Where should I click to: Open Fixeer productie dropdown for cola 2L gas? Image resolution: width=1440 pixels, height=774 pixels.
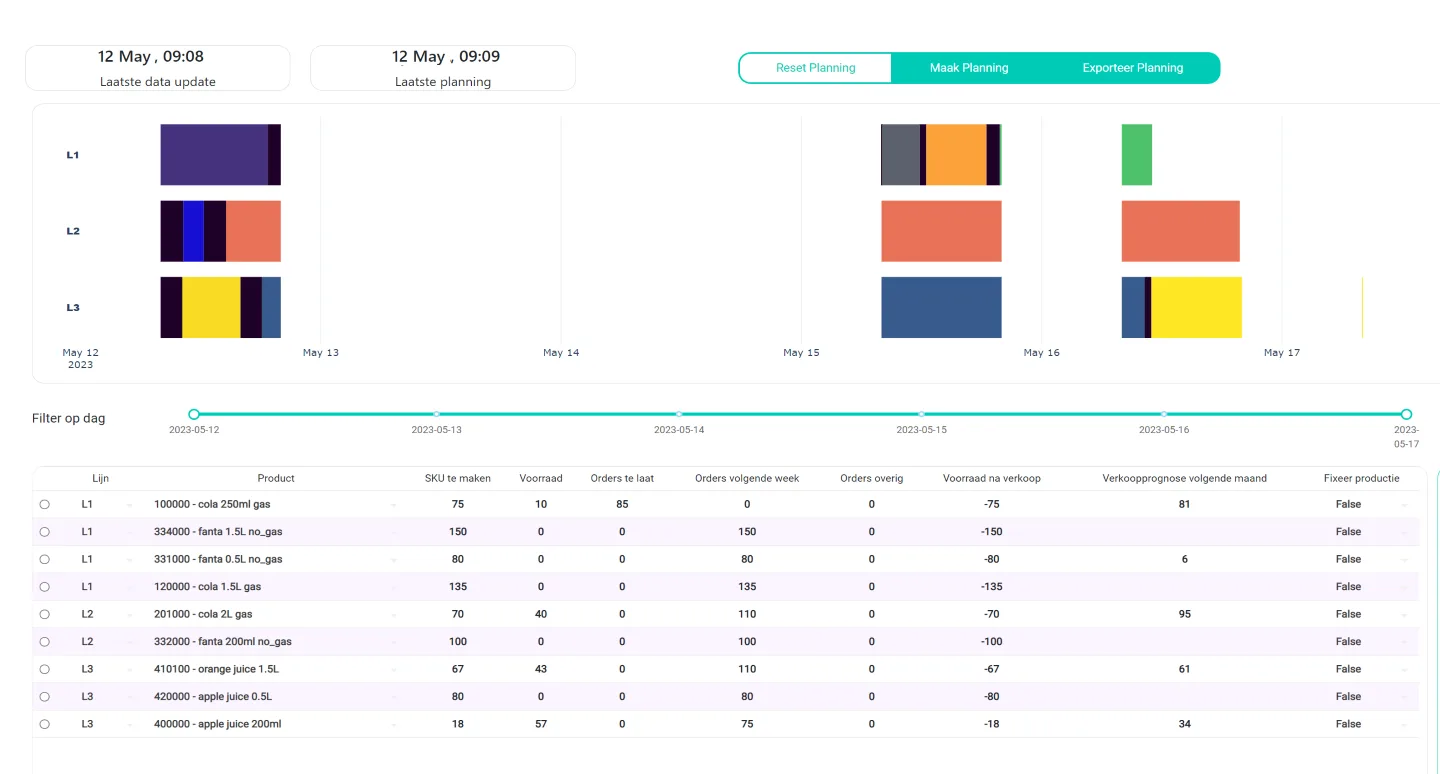[x=1404, y=615]
